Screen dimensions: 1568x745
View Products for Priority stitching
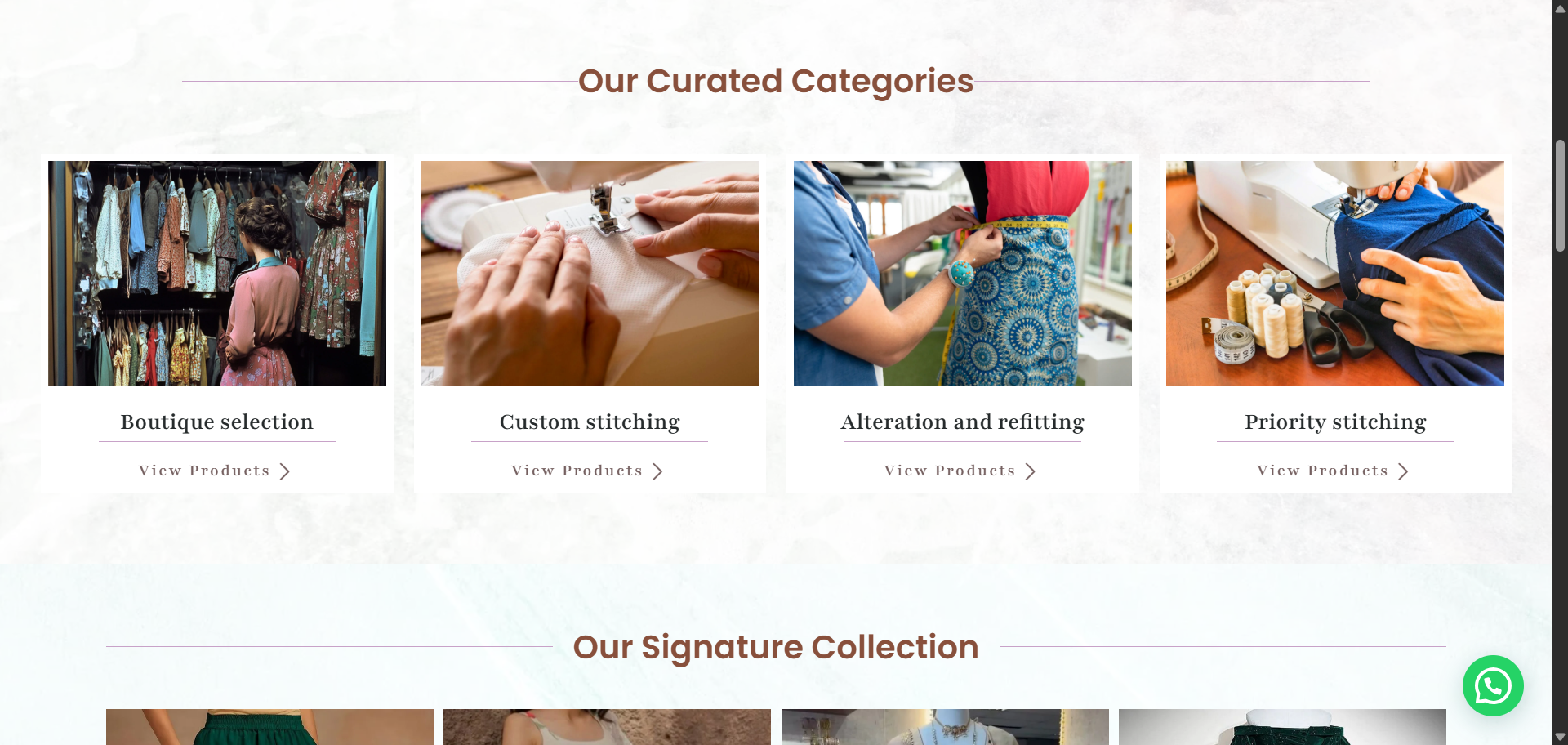click(x=1323, y=471)
